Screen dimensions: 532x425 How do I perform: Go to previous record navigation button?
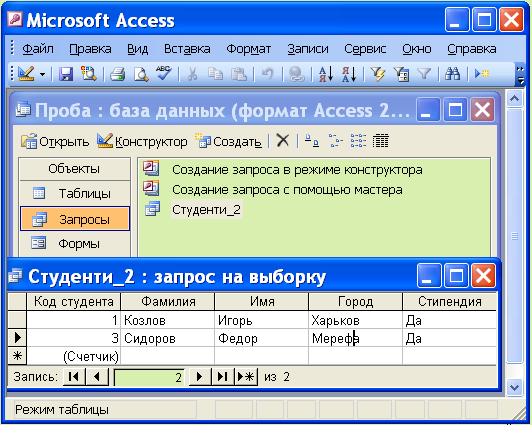97,376
